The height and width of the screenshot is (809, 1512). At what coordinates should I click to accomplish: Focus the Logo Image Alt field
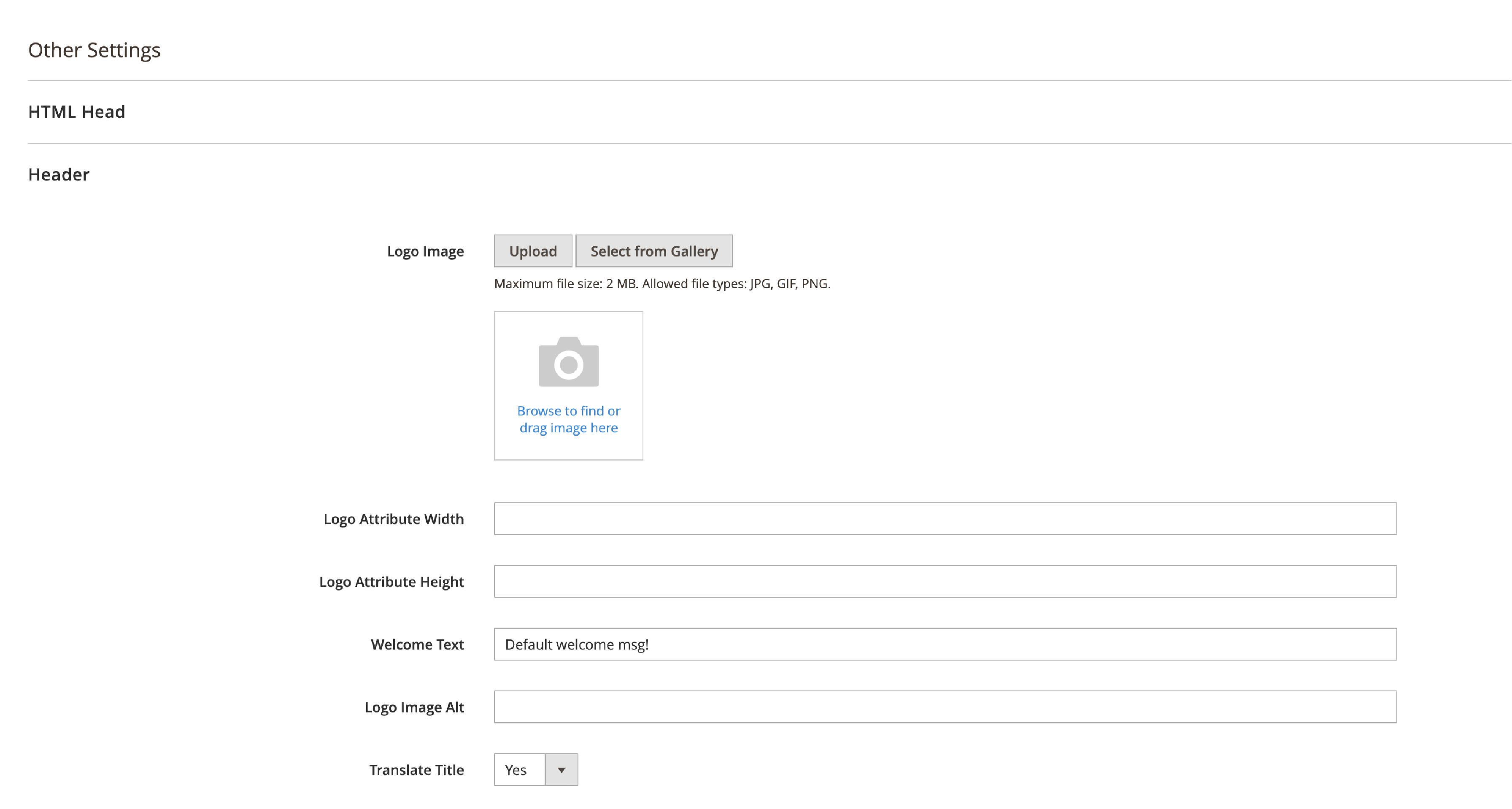click(945, 707)
